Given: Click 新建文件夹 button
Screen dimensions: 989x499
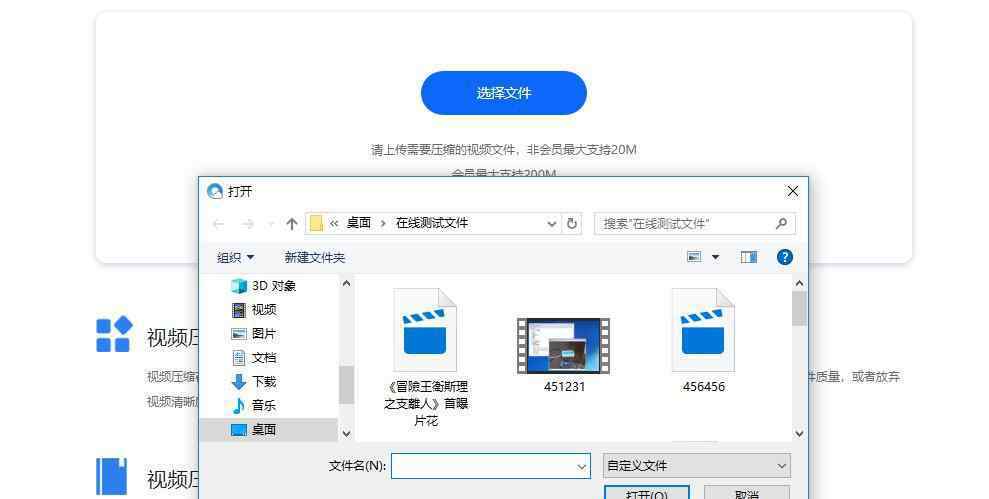Looking at the screenshot, I should tap(314, 257).
